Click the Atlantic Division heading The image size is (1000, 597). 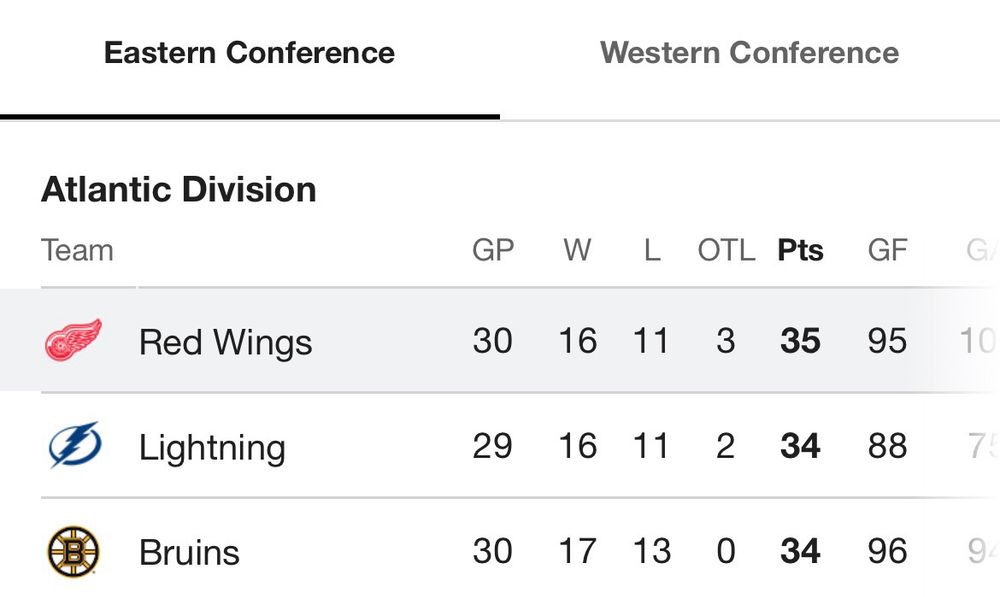pyautogui.click(x=179, y=189)
